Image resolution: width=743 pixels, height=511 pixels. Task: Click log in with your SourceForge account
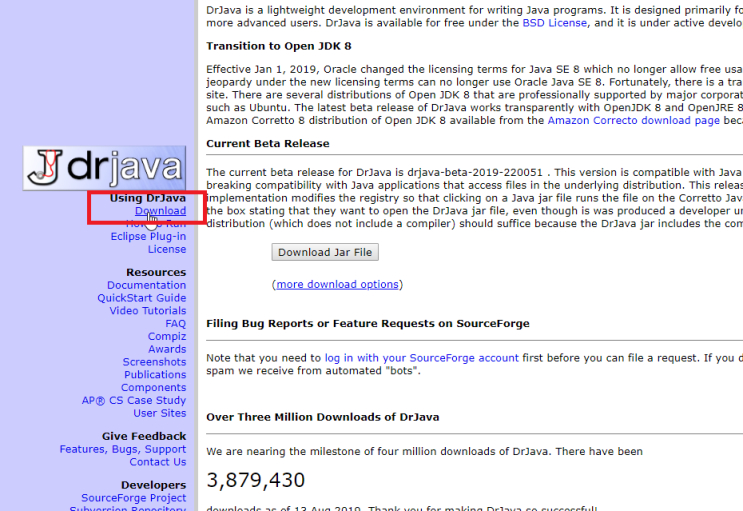[422, 358]
